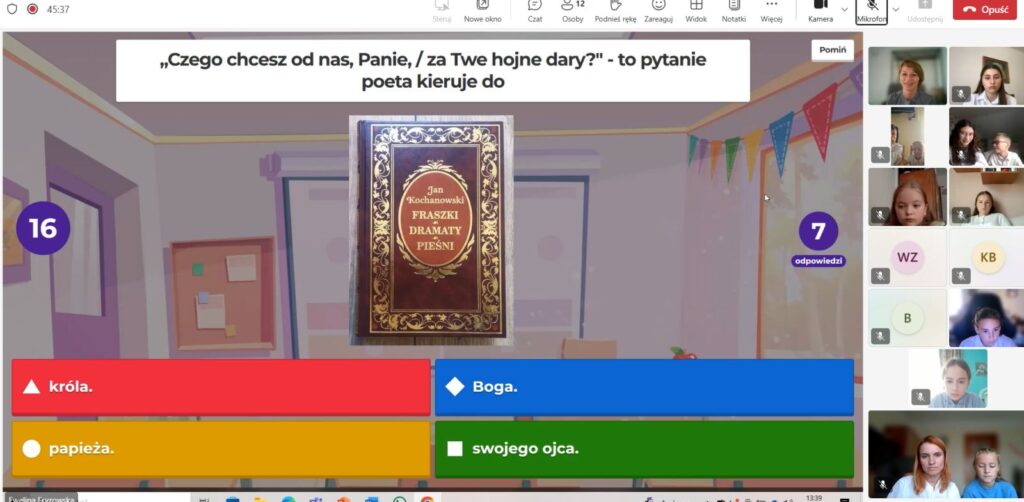Click the WZ participant tile
This screenshot has height=502, width=1024.
point(907,257)
